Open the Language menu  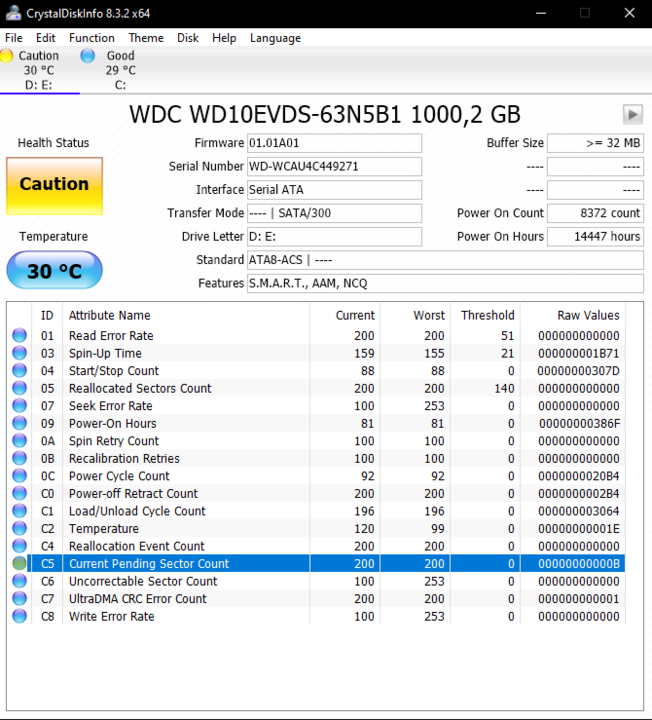(x=275, y=38)
